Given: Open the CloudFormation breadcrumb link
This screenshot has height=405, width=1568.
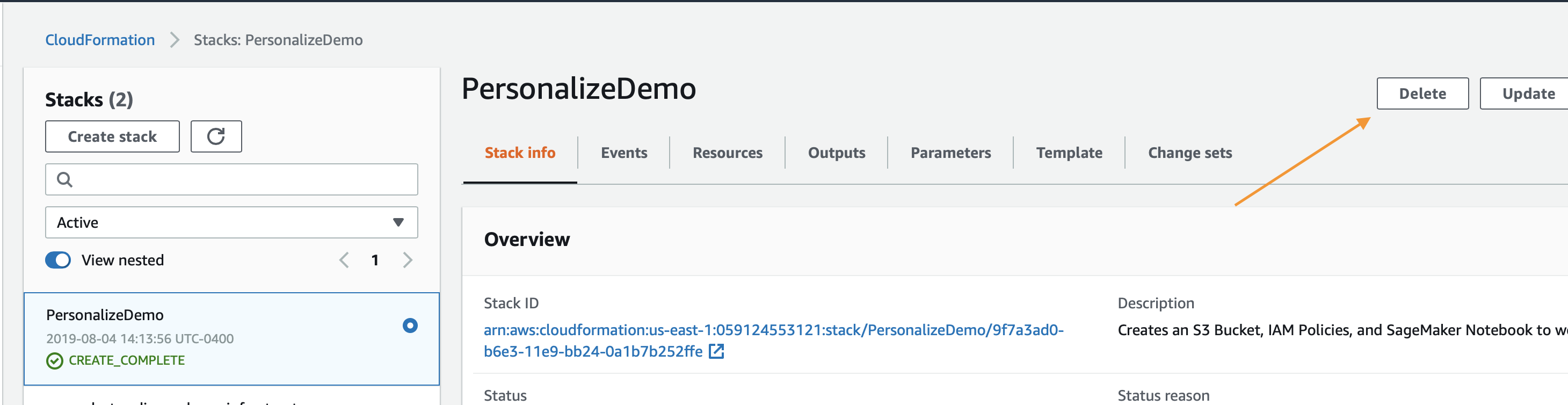Looking at the screenshot, I should pos(100,40).
